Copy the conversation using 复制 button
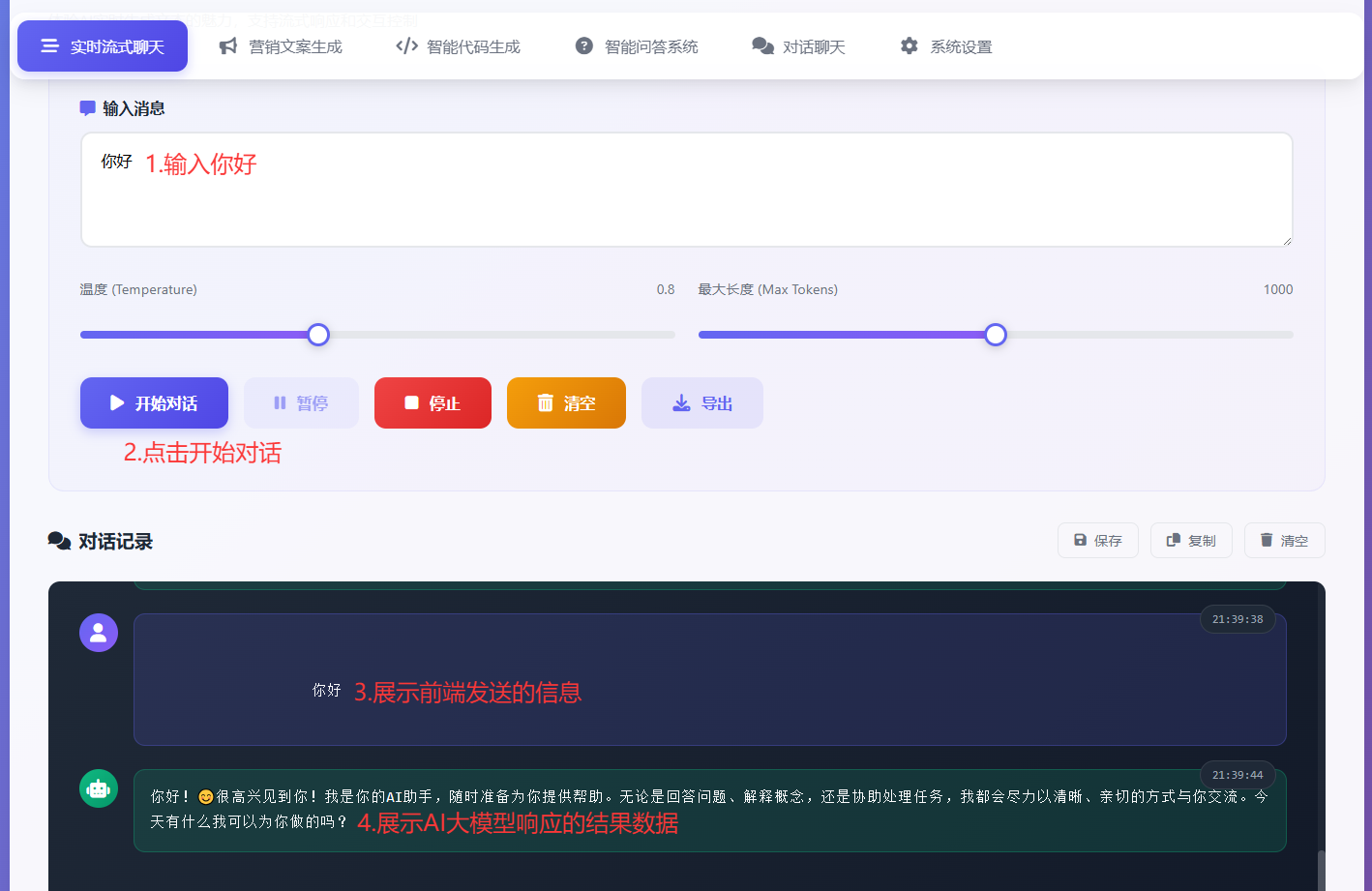 pos(1191,541)
